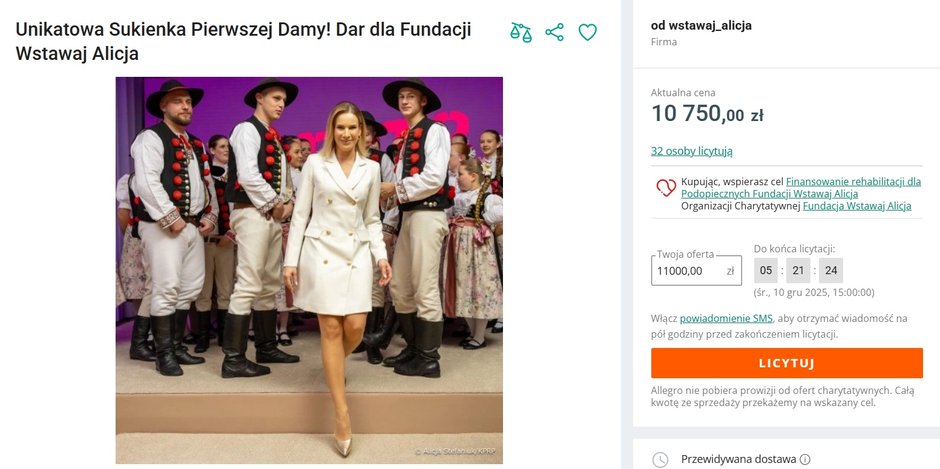Click the hours countdown box showing 05

point(766,270)
